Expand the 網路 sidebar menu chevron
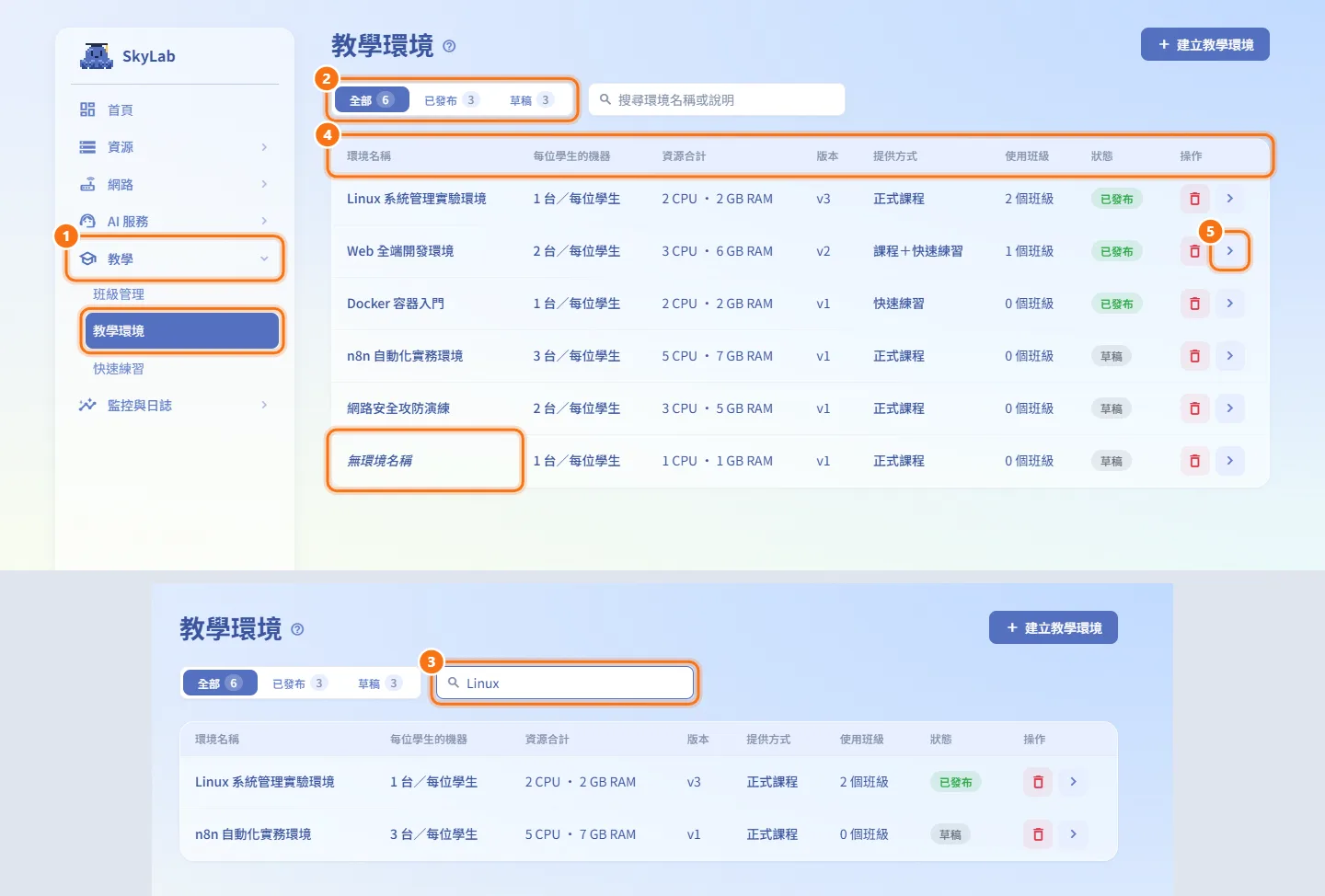Viewport: 1325px width, 896px height. tap(264, 184)
